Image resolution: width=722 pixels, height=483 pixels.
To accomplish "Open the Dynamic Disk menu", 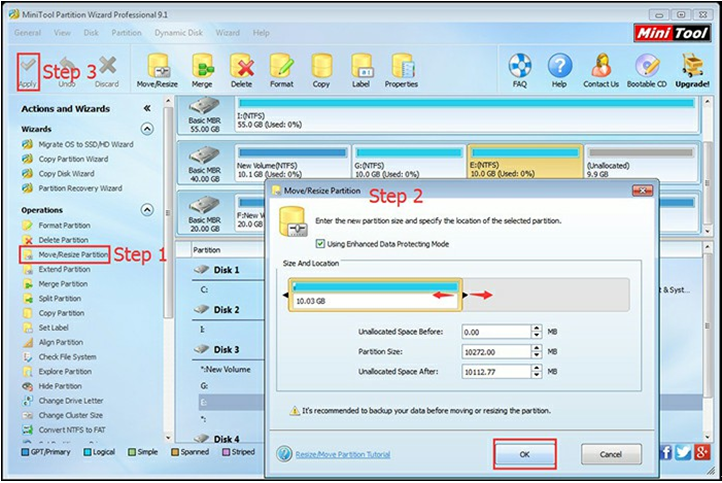I will coord(179,33).
